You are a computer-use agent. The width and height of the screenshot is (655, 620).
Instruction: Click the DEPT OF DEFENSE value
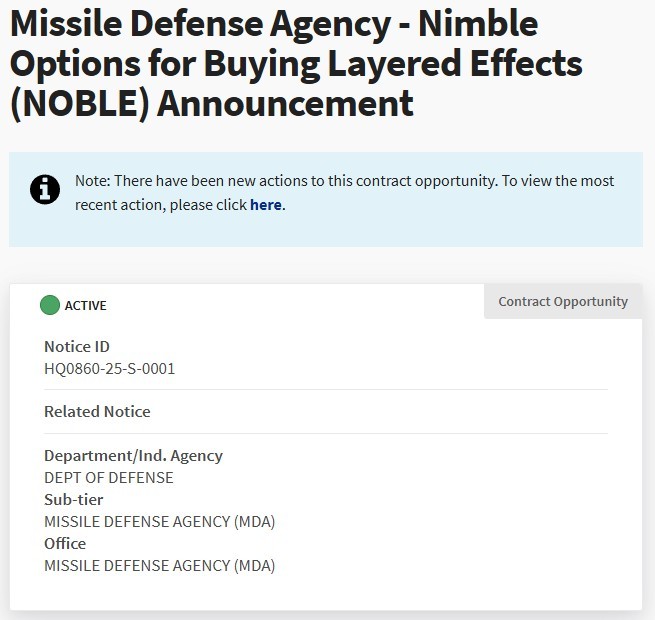point(109,478)
